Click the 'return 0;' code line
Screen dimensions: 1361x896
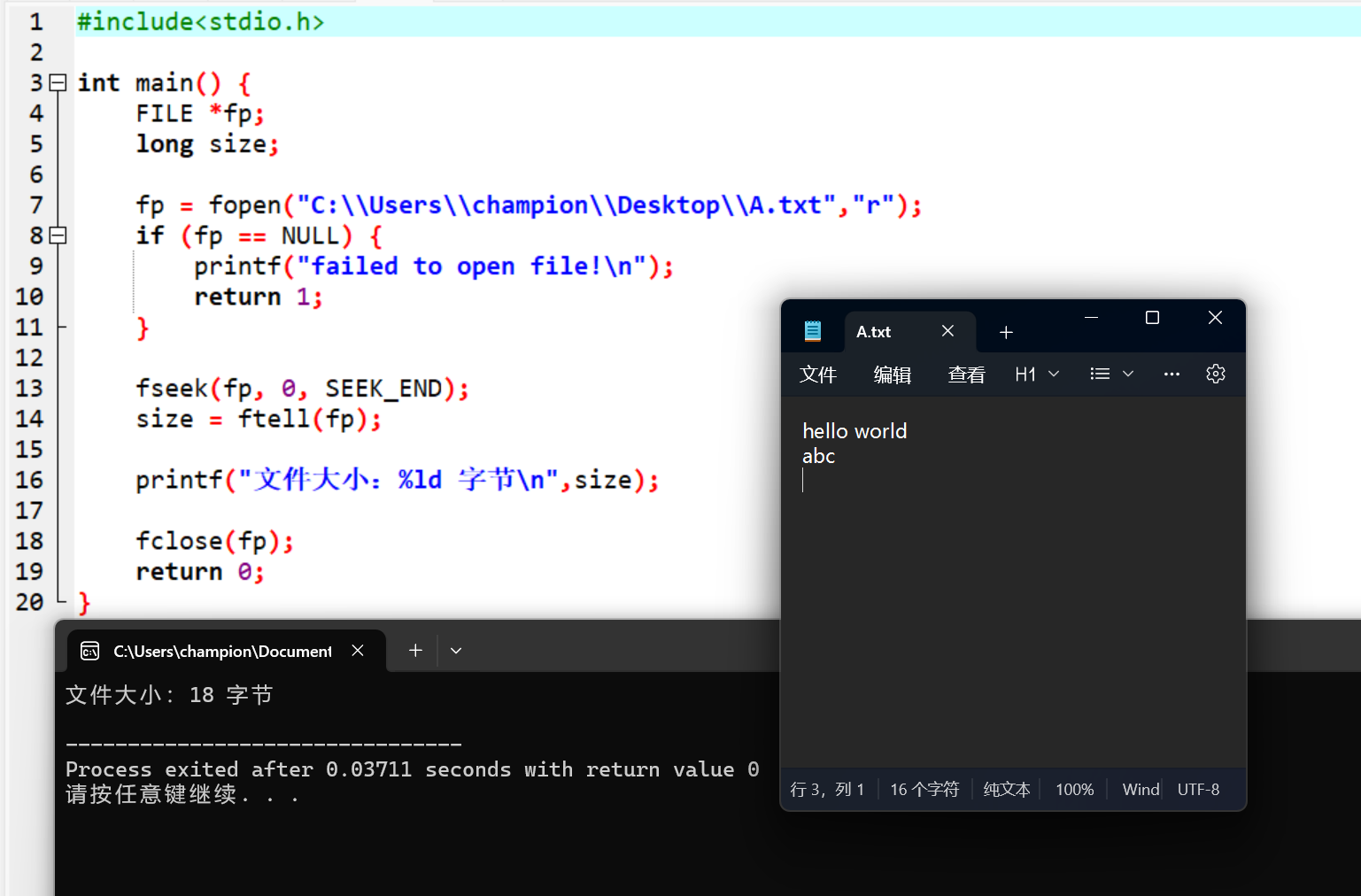pyautogui.click(x=200, y=572)
